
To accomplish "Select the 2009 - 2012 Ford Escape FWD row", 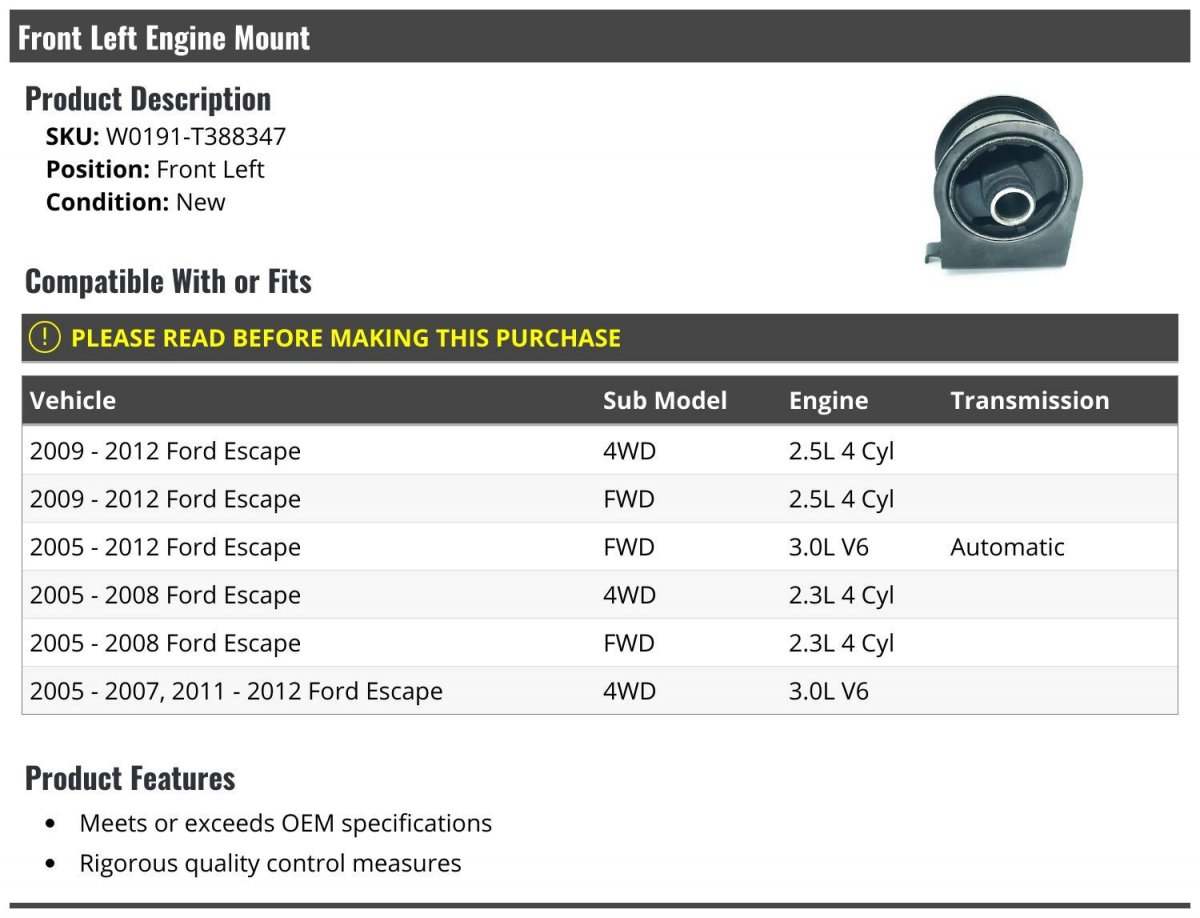I will (x=600, y=499).
